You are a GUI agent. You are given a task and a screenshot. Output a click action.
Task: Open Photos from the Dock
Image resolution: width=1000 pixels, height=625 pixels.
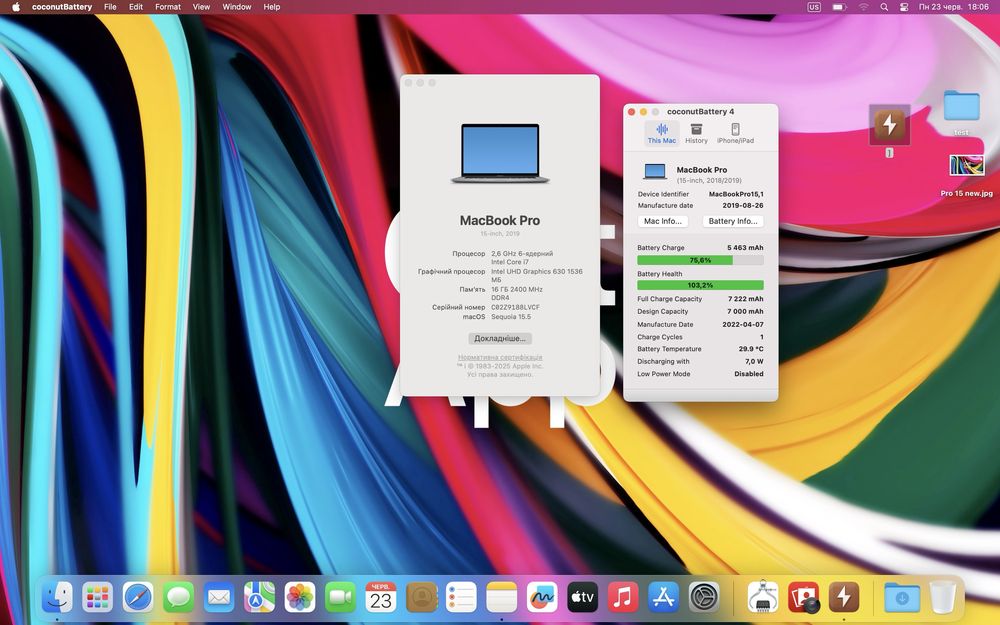[x=300, y=598]
